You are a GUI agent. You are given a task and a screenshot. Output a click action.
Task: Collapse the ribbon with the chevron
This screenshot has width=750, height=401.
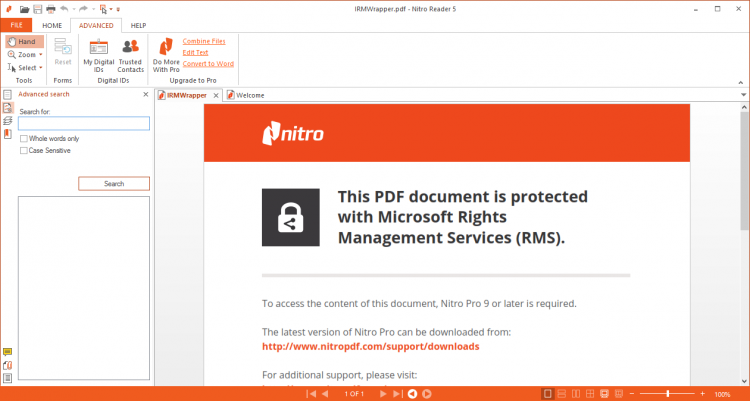pos(740,83)
